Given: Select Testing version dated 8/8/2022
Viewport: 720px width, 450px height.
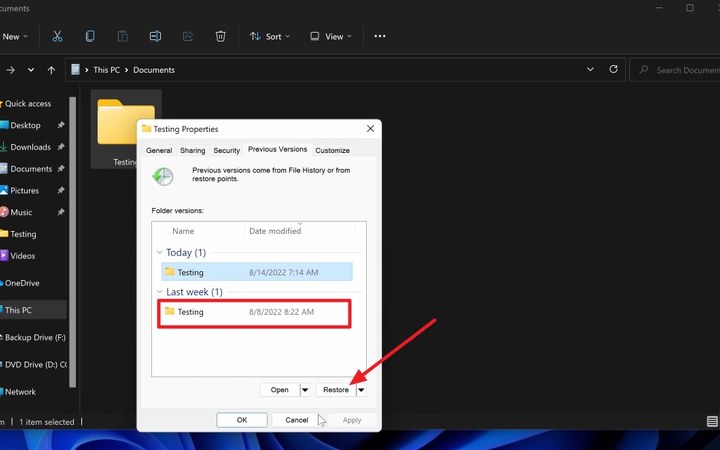Looking at the screenshot, I should coord(254,312).
